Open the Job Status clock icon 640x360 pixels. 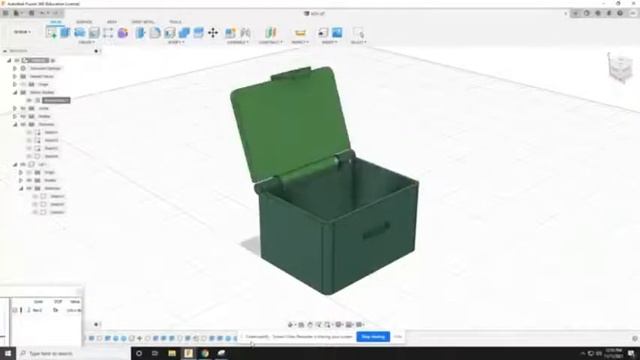[x=598, y=13]
